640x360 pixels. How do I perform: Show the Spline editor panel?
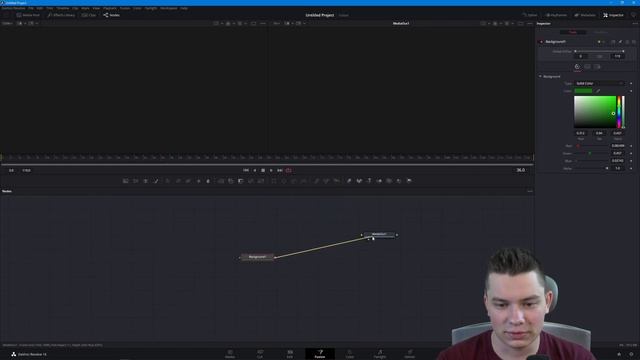pyautogui.click(x=530, y=15)
